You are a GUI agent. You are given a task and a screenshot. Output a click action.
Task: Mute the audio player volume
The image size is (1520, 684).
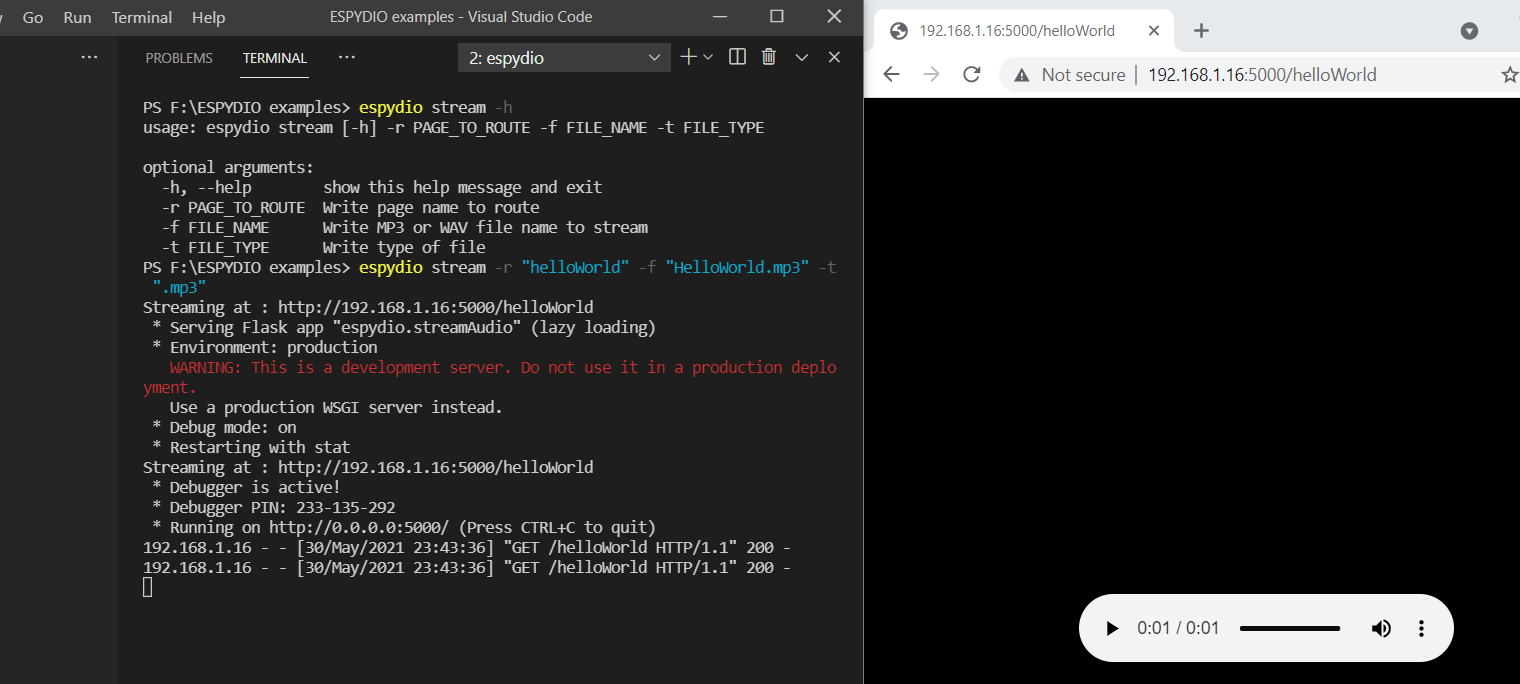[x=1381, y=629]
